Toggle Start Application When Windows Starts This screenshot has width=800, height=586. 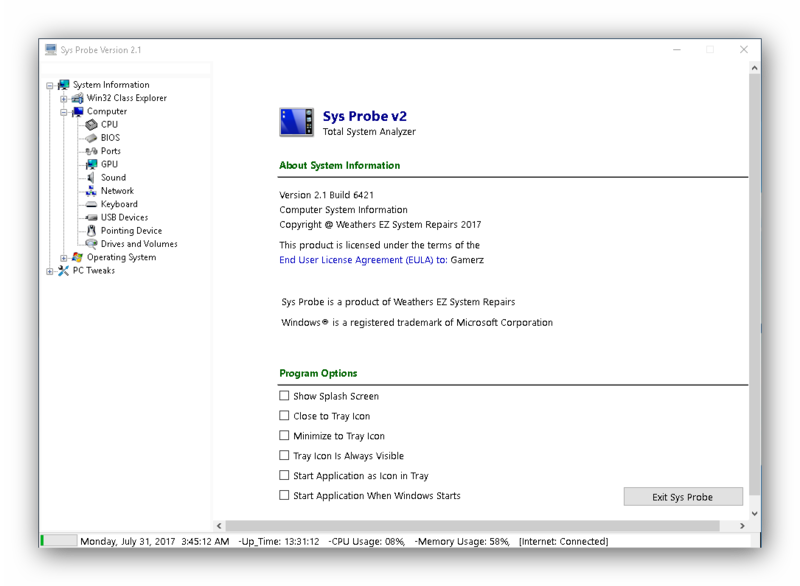coord(284,495)
